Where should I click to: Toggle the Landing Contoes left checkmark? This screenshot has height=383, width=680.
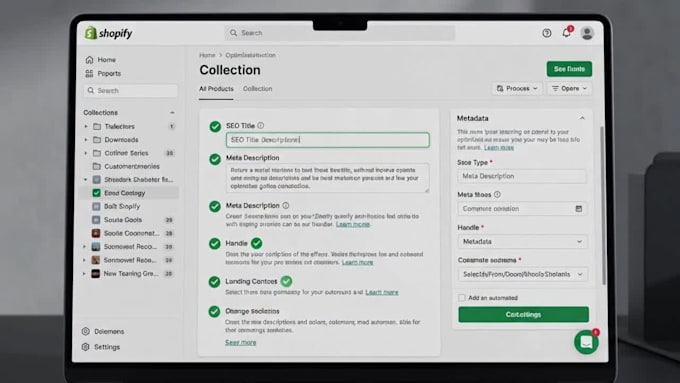click(214, 282)
